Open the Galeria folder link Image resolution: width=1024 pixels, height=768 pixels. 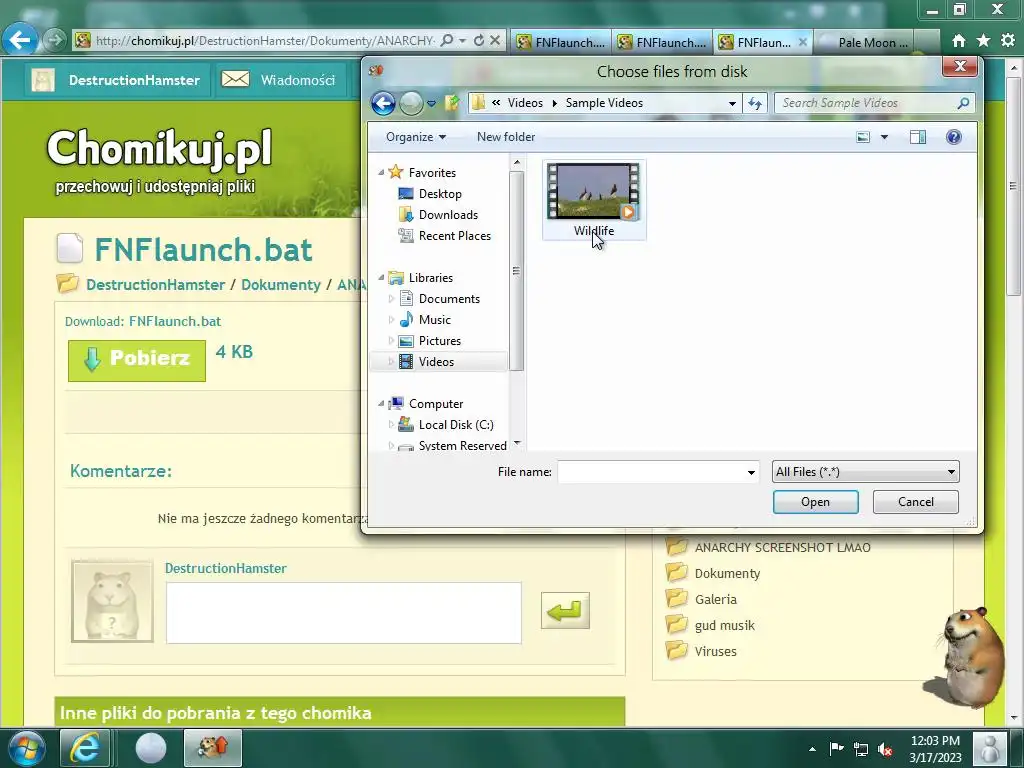point(715,600)
